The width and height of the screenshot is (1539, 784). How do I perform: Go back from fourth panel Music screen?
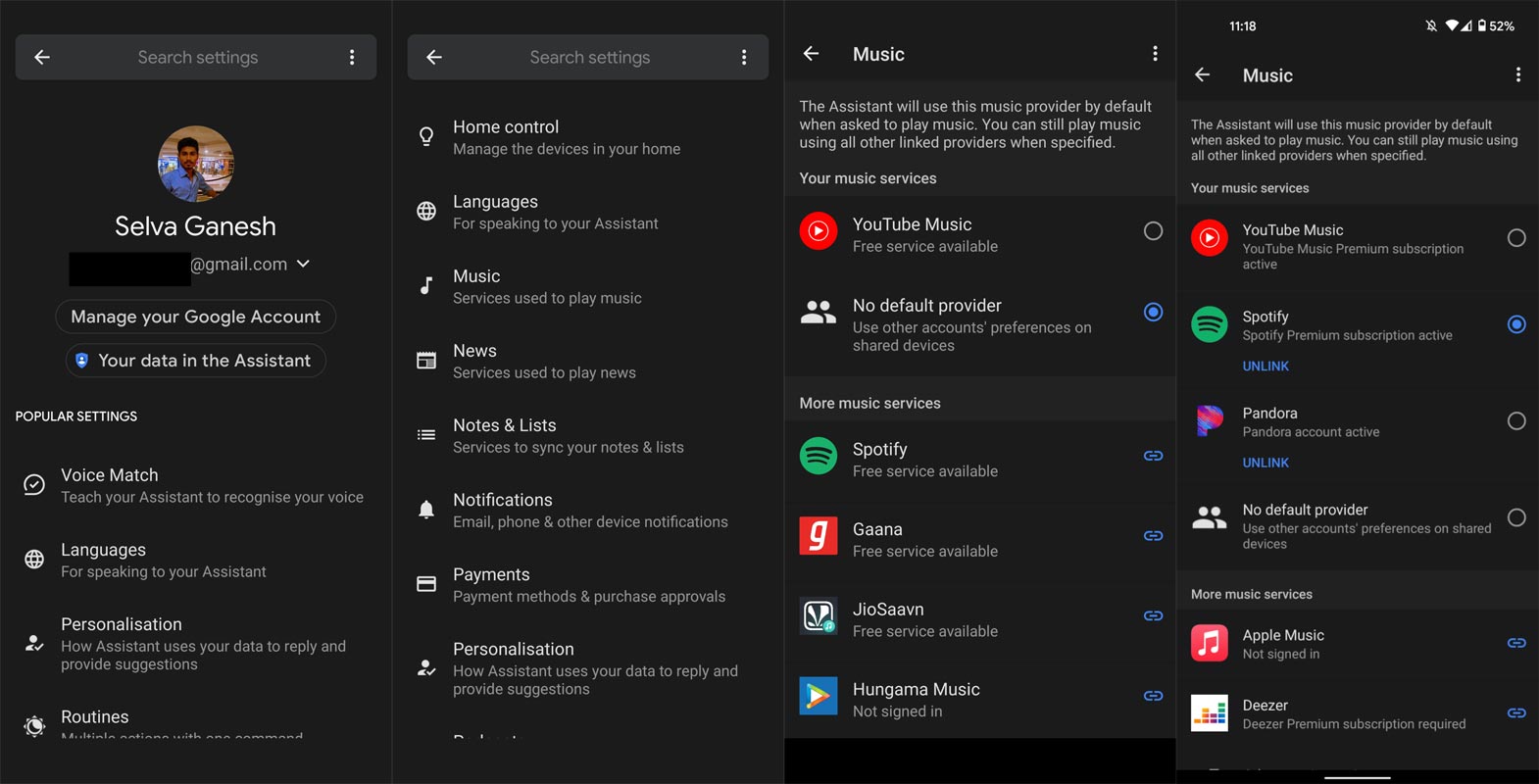[1203, 74]
